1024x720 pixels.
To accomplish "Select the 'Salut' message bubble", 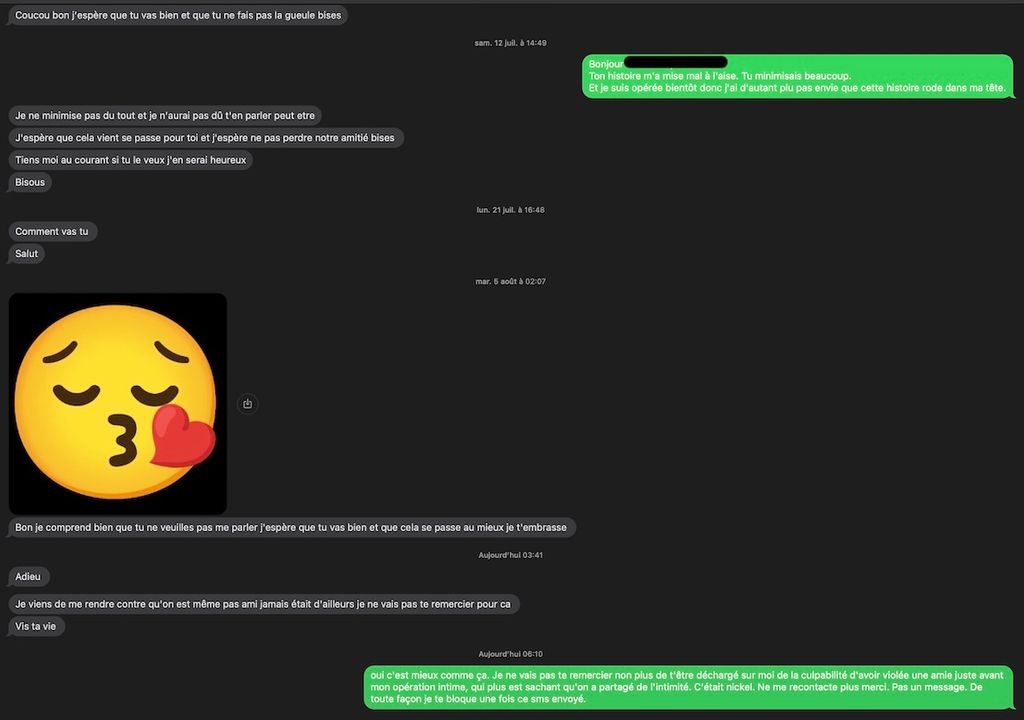I will coord(27,254).
